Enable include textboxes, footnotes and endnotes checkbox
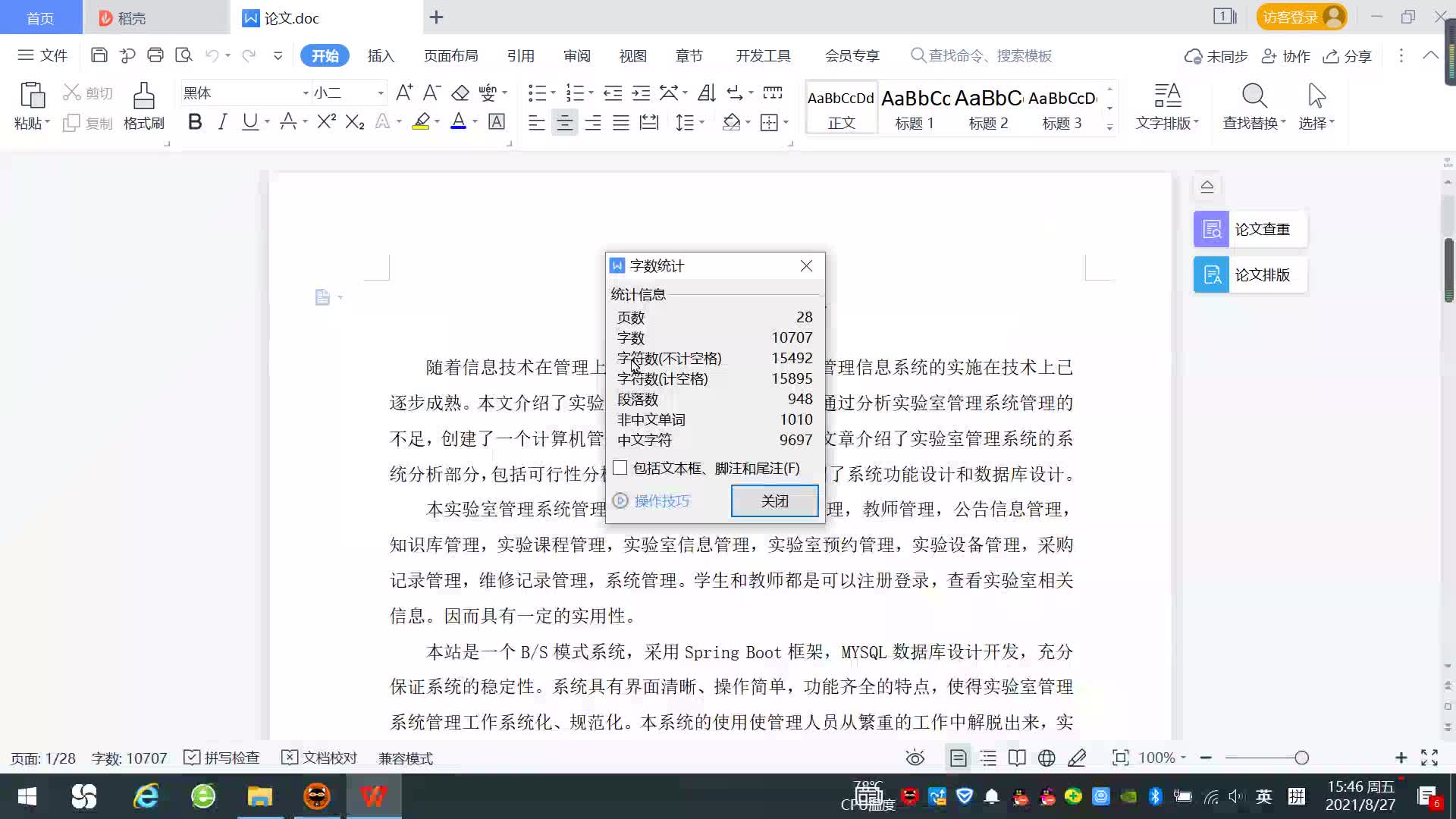 (x=620, y=468)
